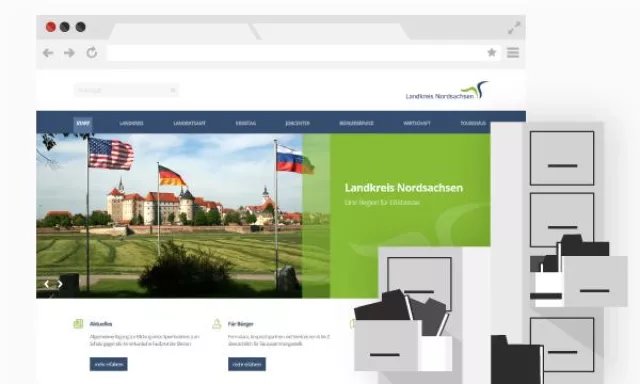Screen dimensions: 640x384
Task: Show previous slide with left chevron
Action: click(47, 284)
